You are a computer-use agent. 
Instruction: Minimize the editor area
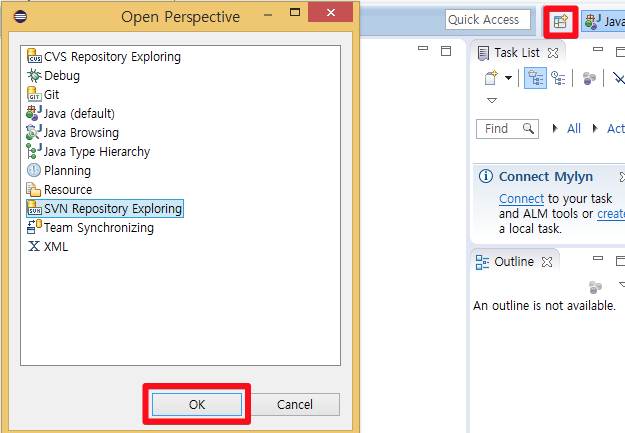pyautogui.click(x=423, y=48)
